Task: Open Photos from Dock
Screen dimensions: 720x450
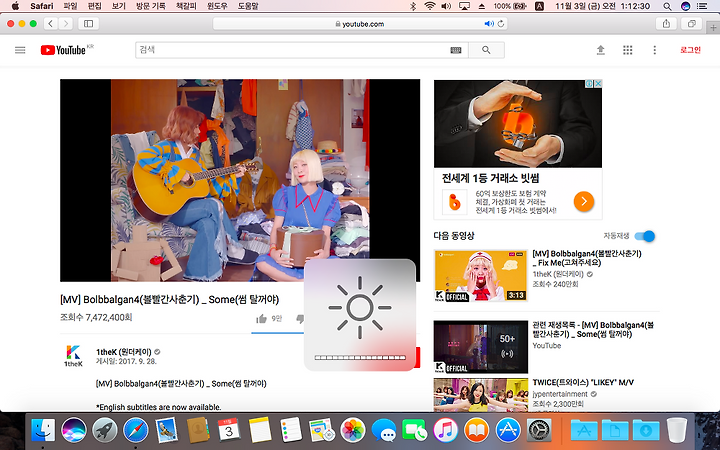Action: pyautogui.click(x=353, y=430)
